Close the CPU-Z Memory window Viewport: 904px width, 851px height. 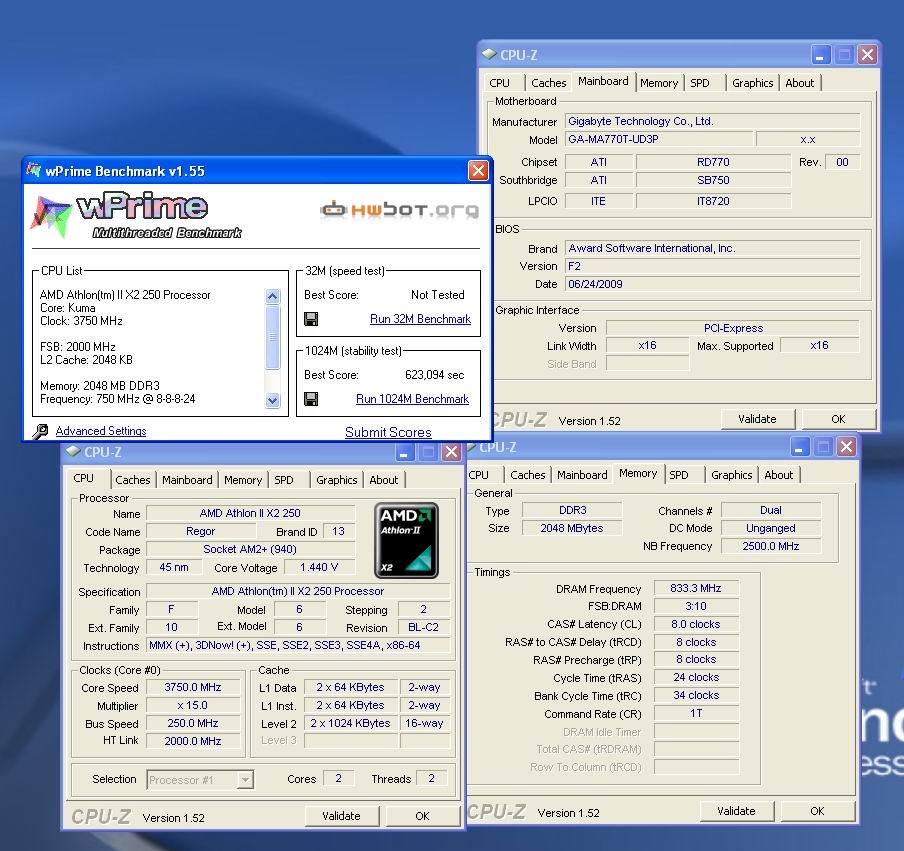click(x=846, y=447)
